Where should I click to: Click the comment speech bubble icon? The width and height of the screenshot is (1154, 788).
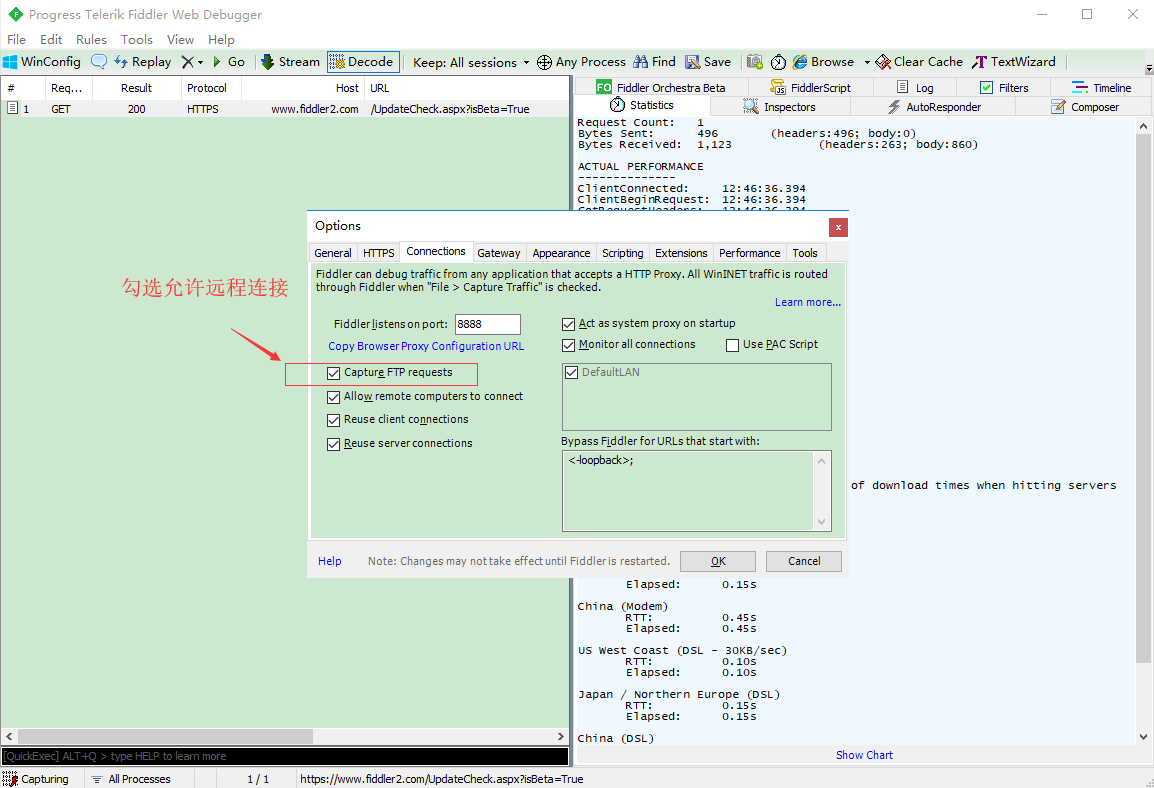(99, 62)
